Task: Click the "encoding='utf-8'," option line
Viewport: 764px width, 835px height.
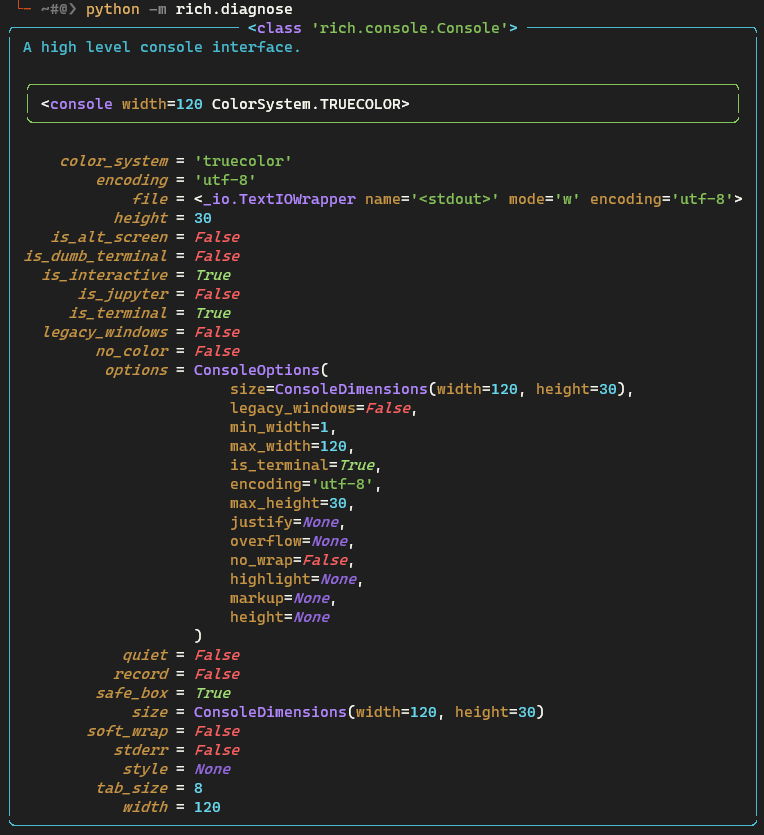Action: (306, 484)
